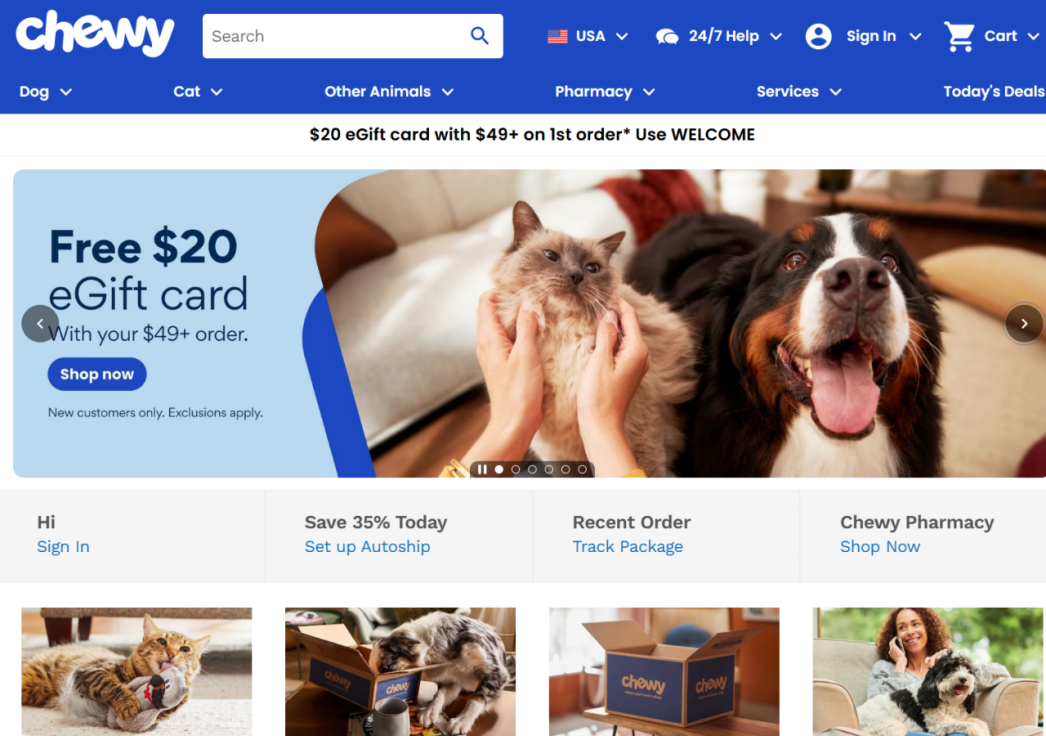Expand the Dog category dropdown
Screen dimensions: 1046x736
[x=45, y=91]
